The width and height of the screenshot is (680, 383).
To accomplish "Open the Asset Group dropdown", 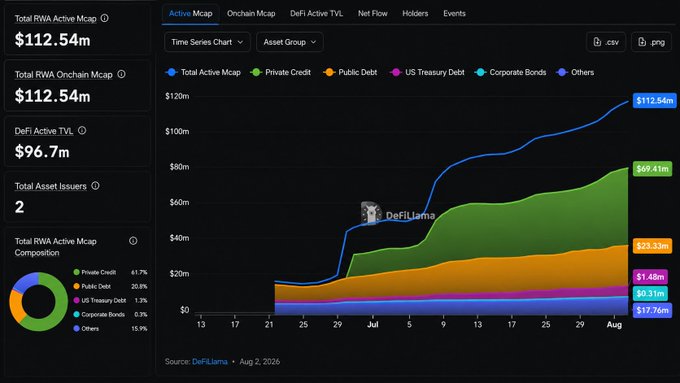I will coord(290,42).
